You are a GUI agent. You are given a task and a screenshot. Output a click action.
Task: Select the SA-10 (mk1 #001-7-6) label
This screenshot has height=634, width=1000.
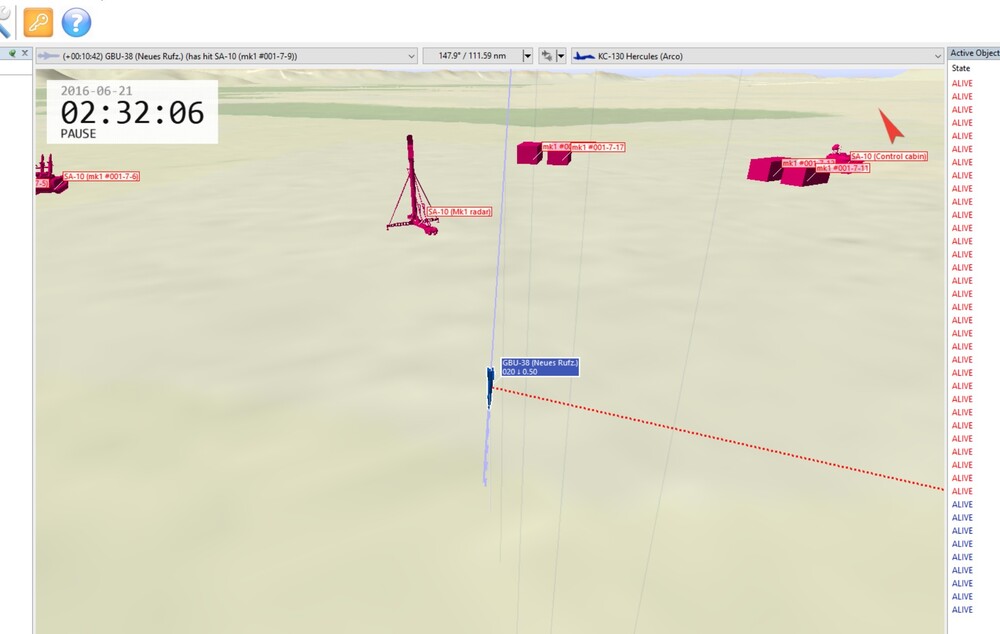point(101,177)
